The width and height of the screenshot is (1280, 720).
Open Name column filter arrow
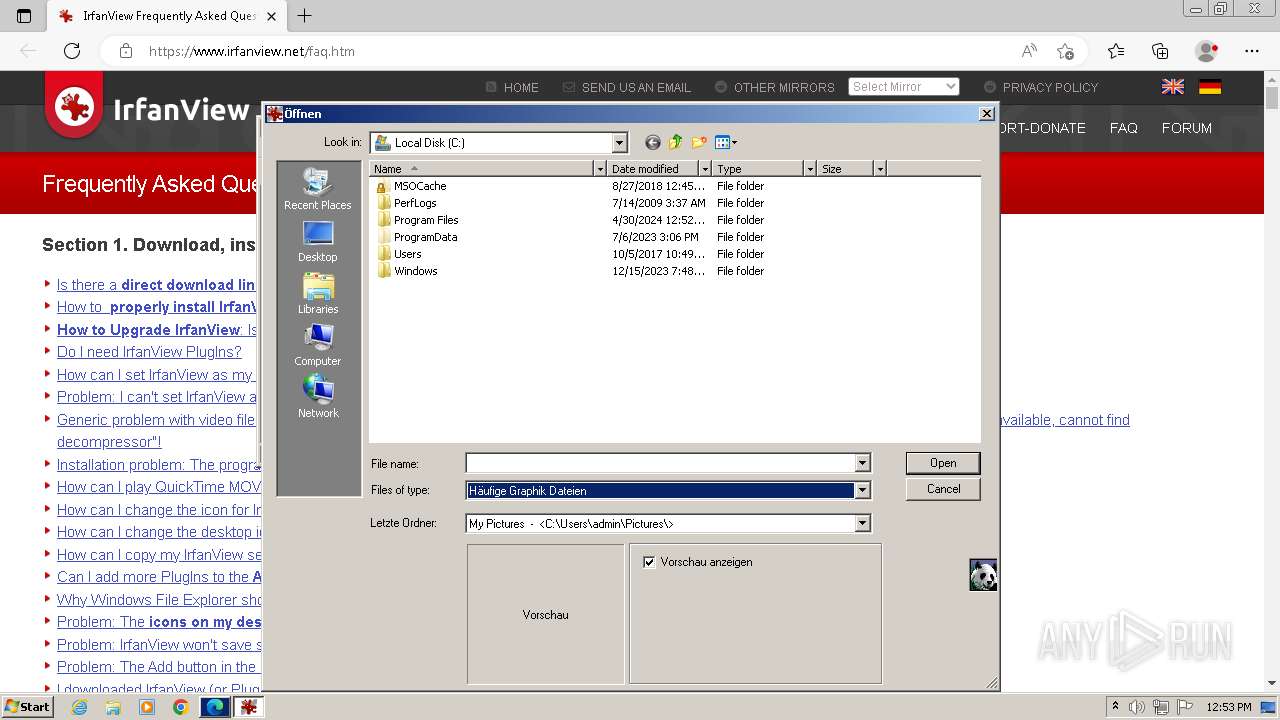[600, 169]
